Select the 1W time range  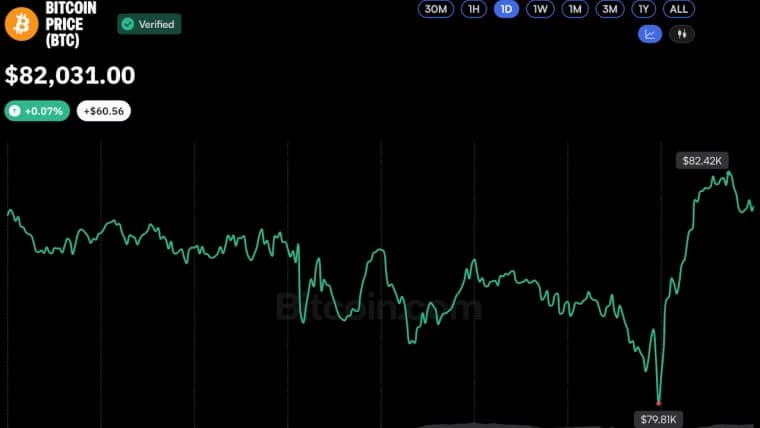540,9
